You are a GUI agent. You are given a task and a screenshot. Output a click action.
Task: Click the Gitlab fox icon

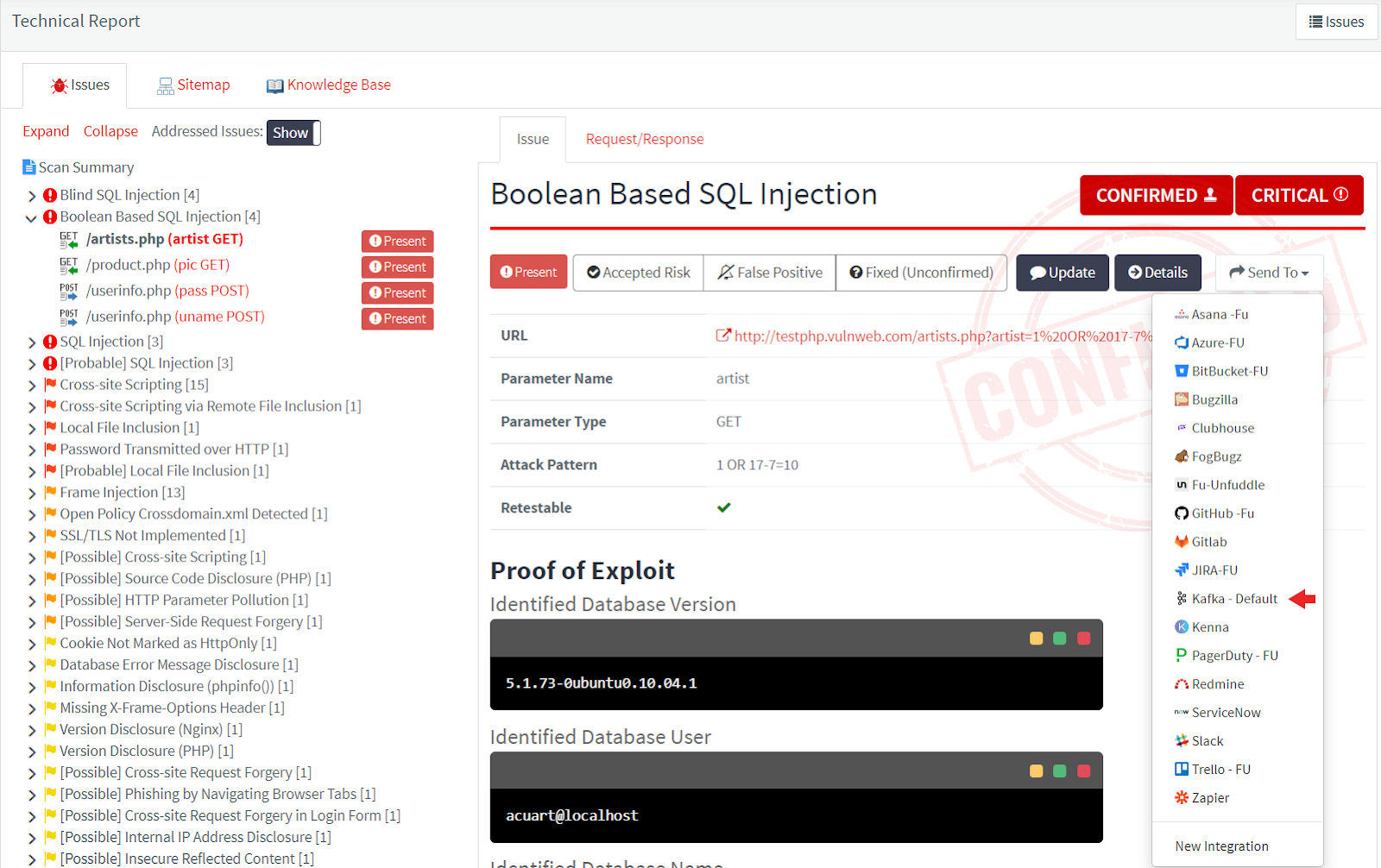coord(1182,542)
